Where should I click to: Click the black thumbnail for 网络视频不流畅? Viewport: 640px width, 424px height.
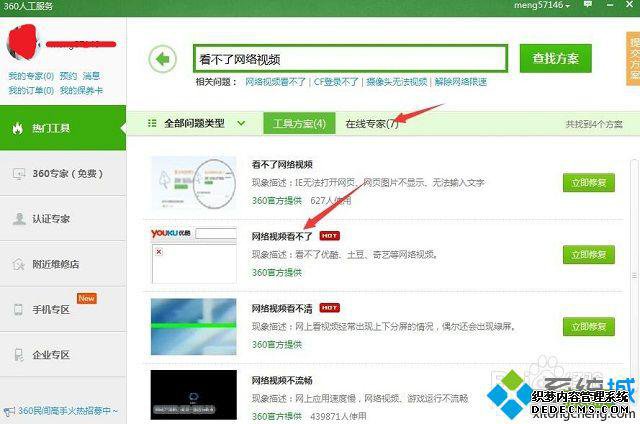pos(193,395)
